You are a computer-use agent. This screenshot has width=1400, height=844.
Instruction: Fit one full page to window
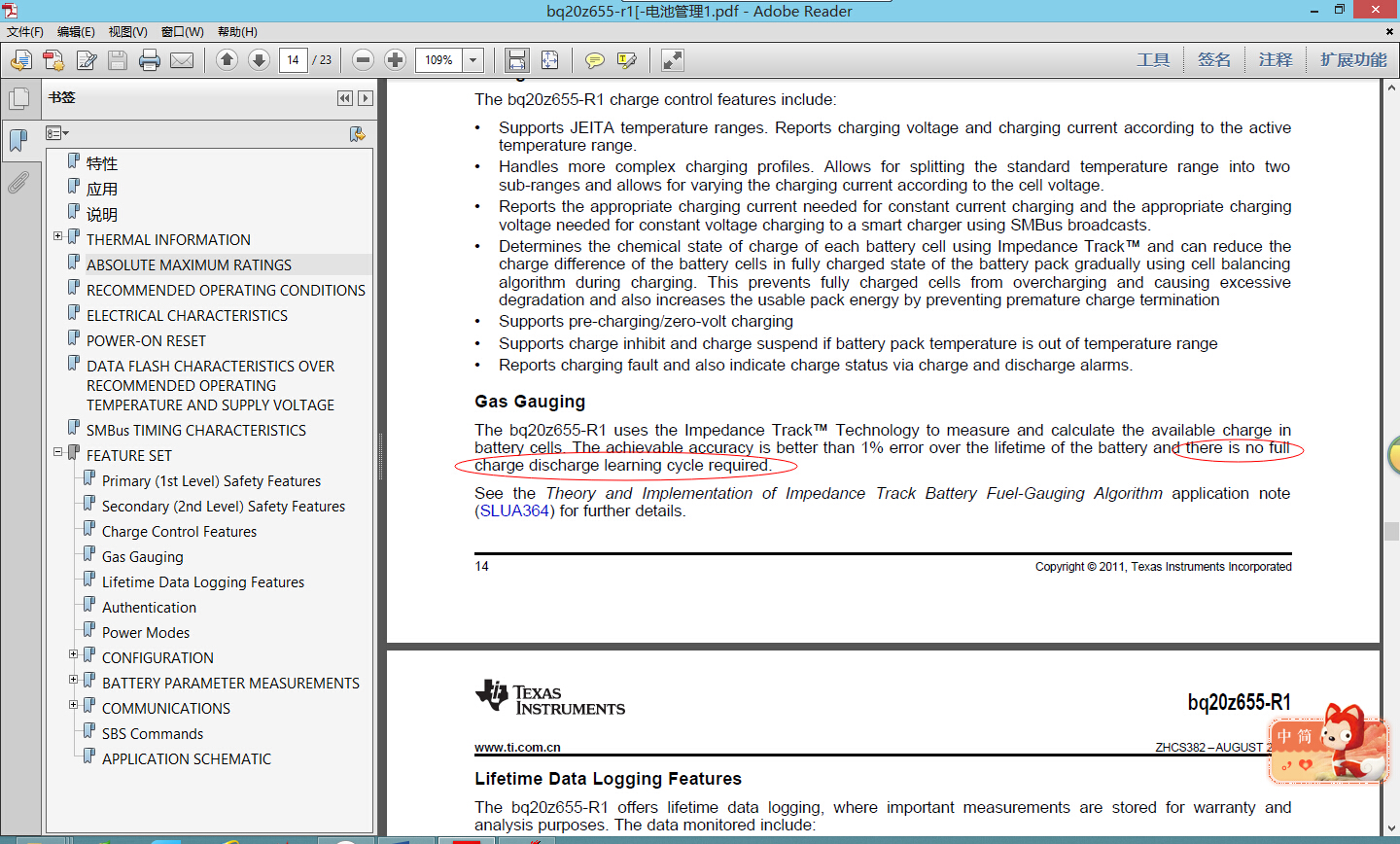[x=549, y=60]
